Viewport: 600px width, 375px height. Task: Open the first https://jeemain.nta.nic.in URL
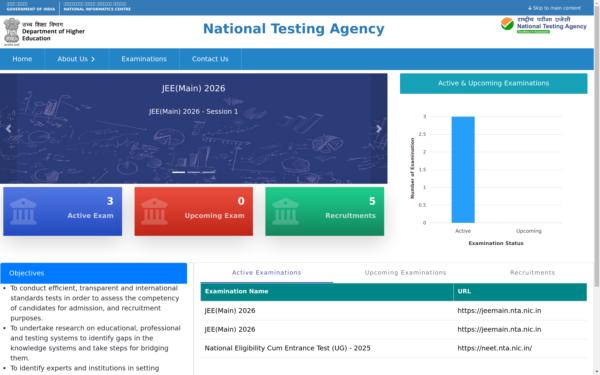click(499, 310)
